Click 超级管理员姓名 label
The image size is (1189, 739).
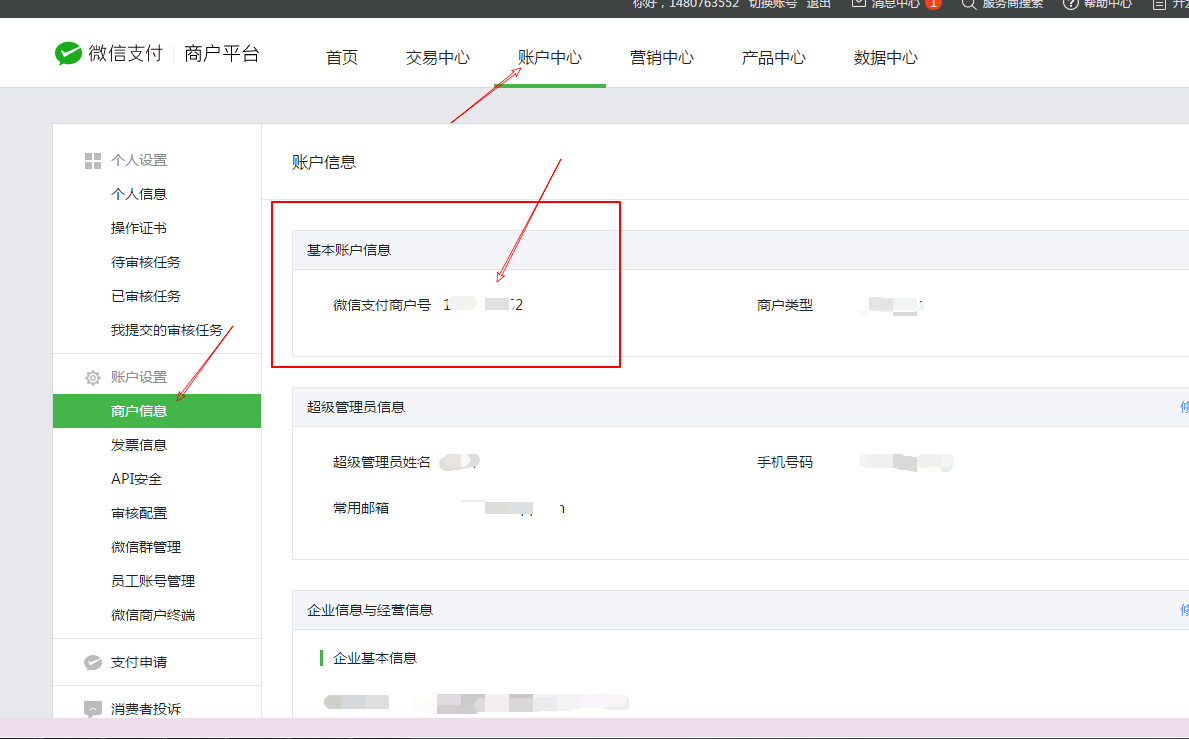tap(381, 462)
